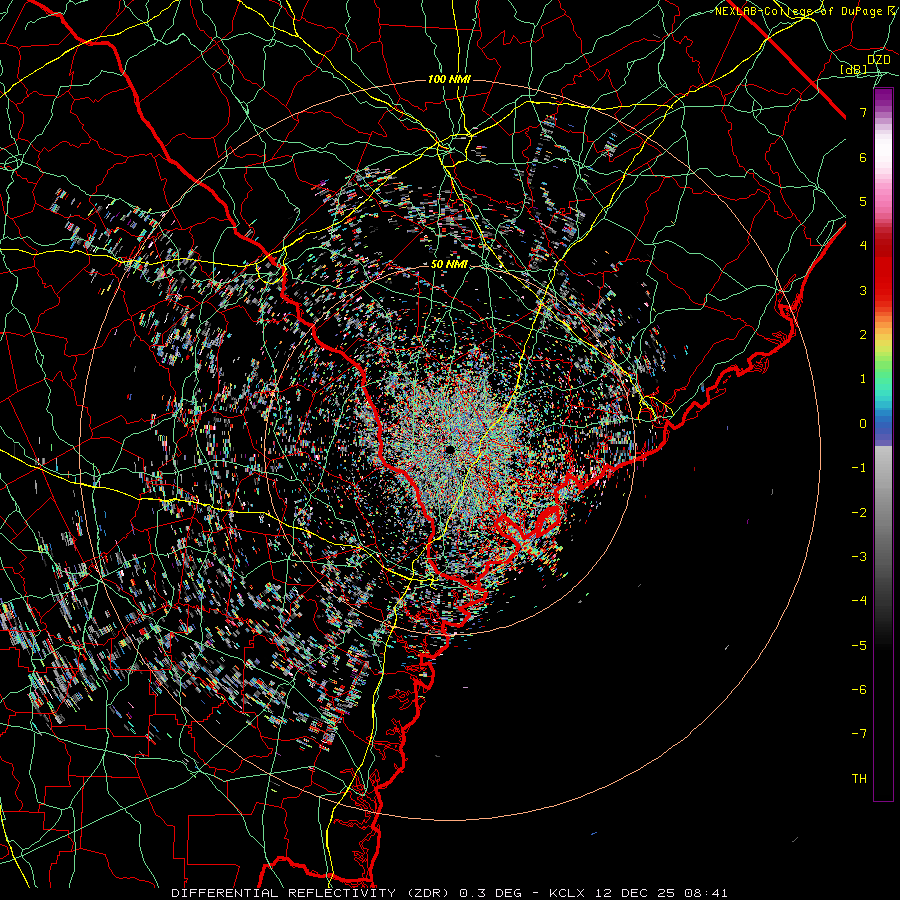This screenshot has height=900, width=900.
Task: Click the "-6" value on the scale
Action: (x=859, y=689)
